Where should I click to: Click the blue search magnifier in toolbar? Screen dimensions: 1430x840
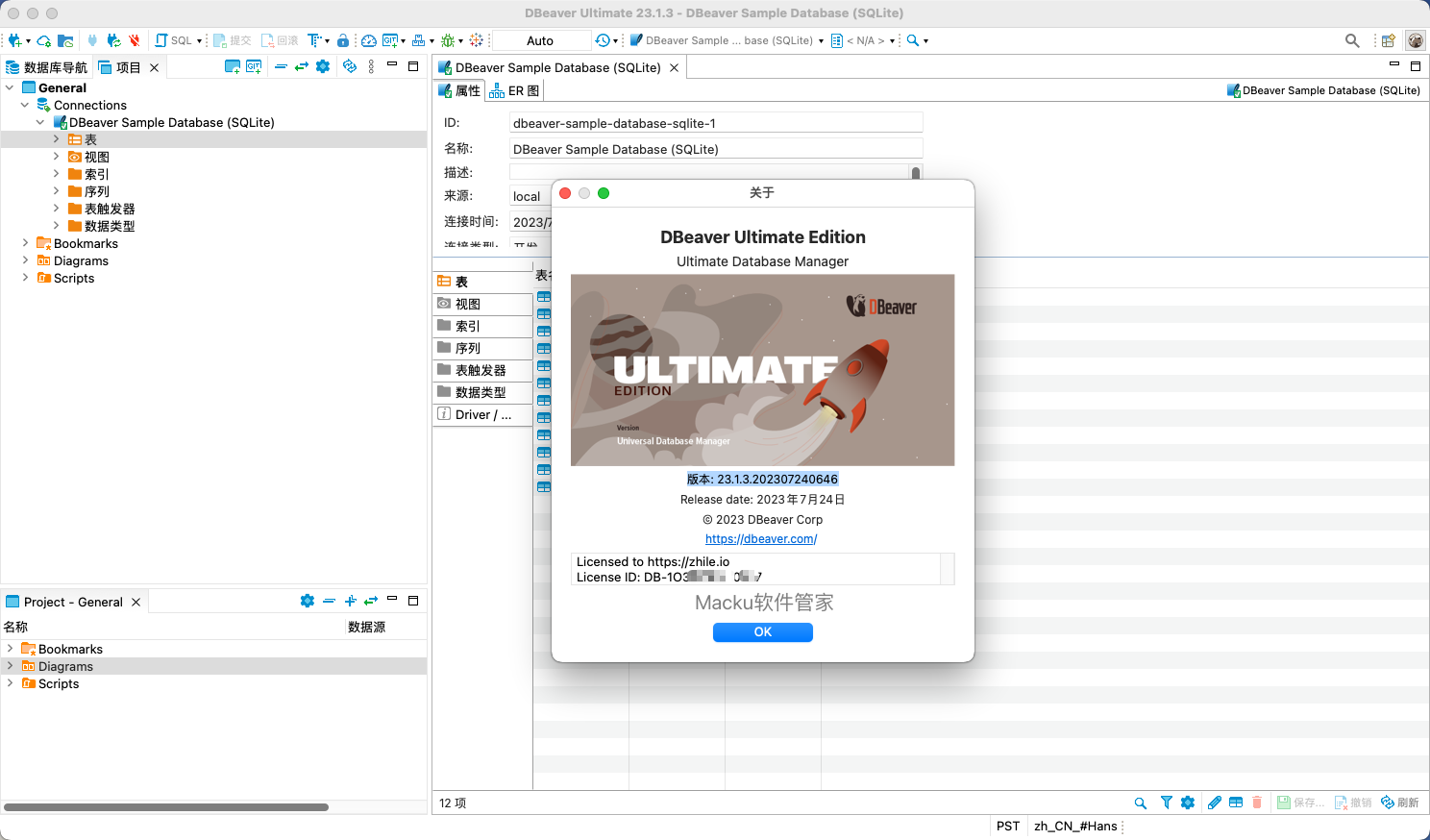pyautogui.click(x=913, y=40)
